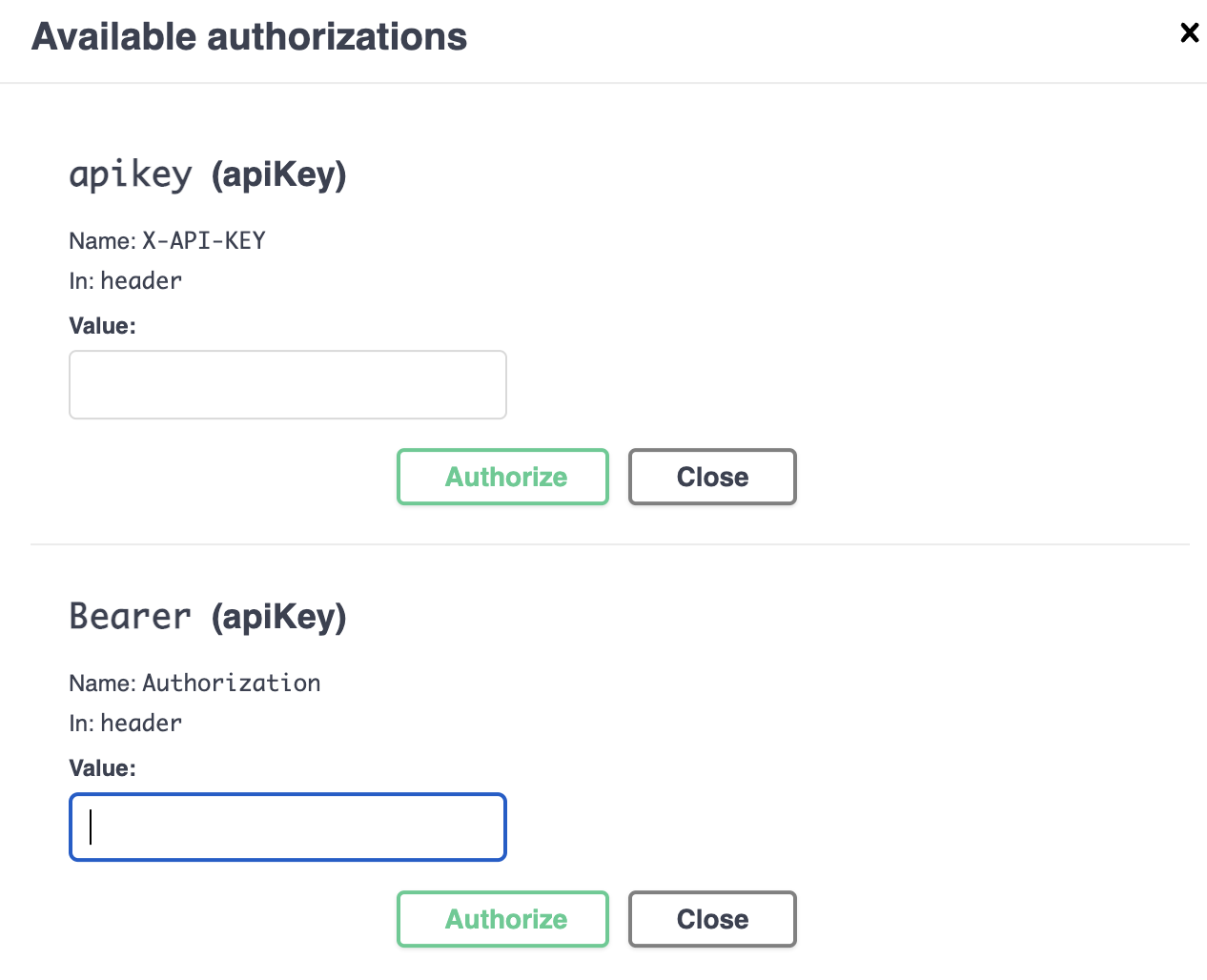
Task: Click the Bearer (apiKey) section heading
Action: (x=208, y=617)
